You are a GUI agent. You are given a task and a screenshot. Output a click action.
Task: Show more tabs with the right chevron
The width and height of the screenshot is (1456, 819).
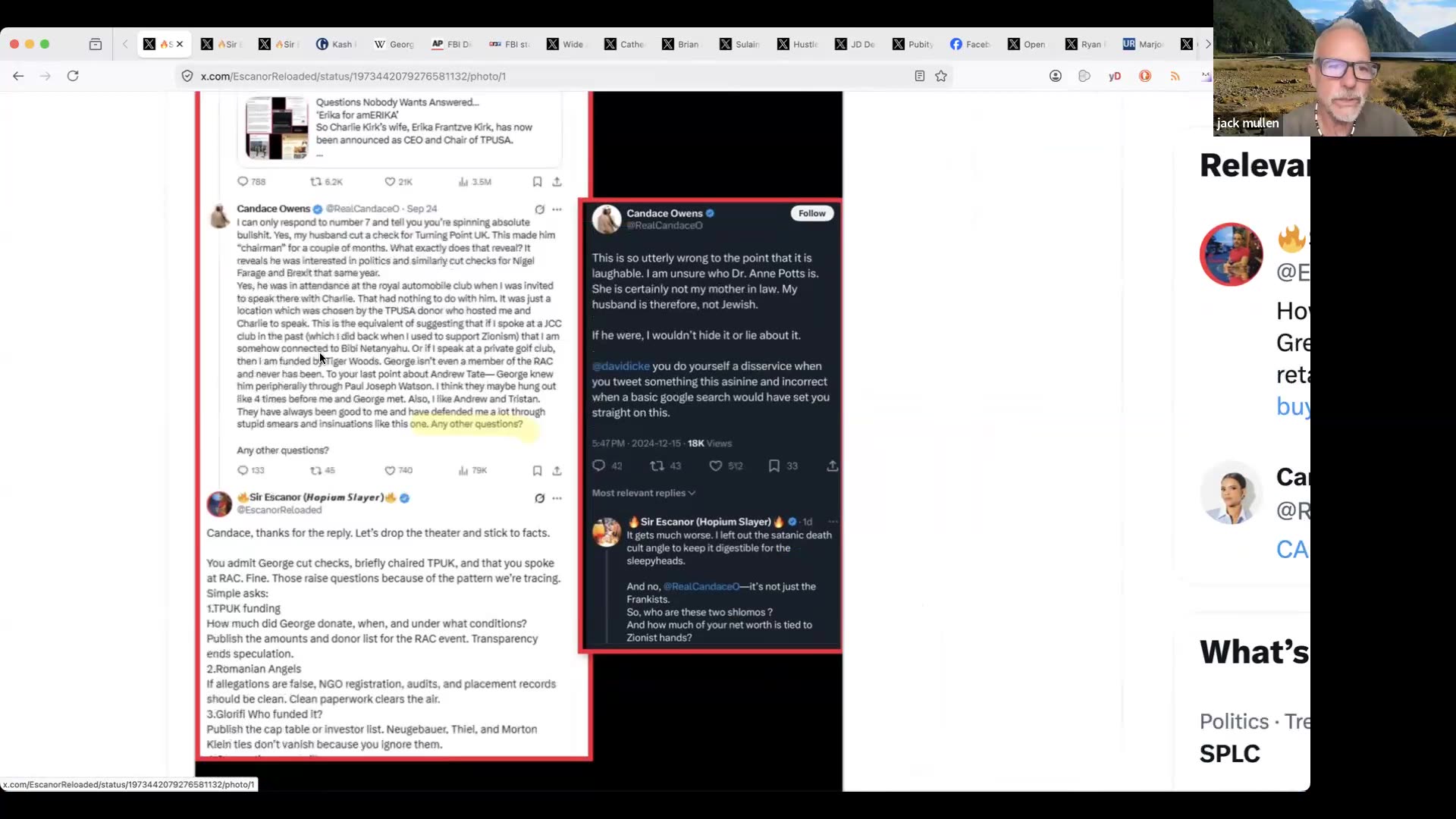tap(1208, 44)
